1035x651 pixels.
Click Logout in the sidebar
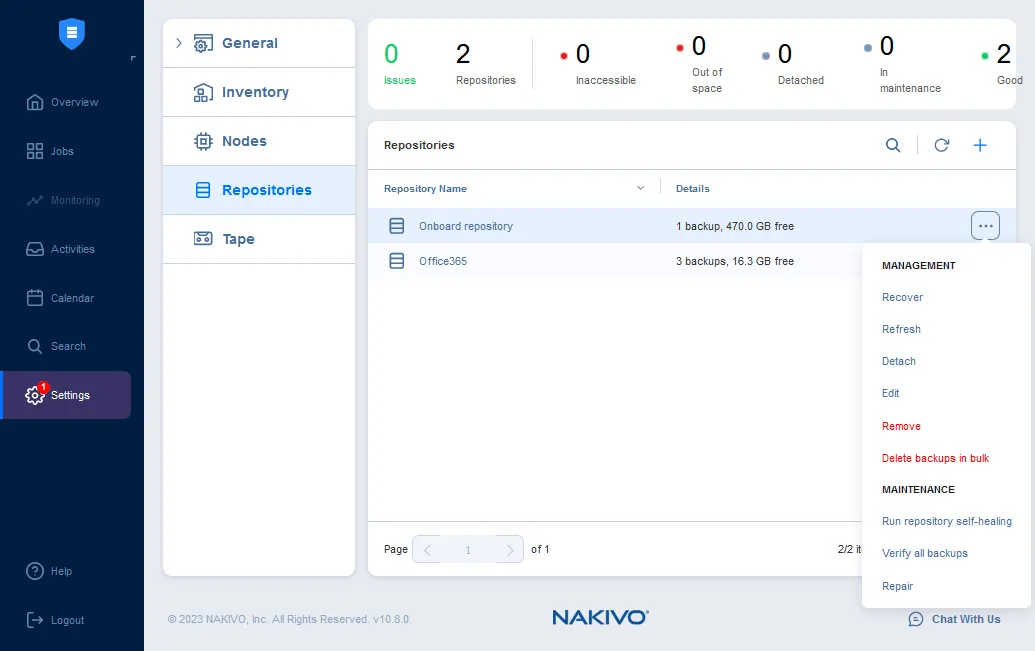pyautogui.click(x=67, y=620)
